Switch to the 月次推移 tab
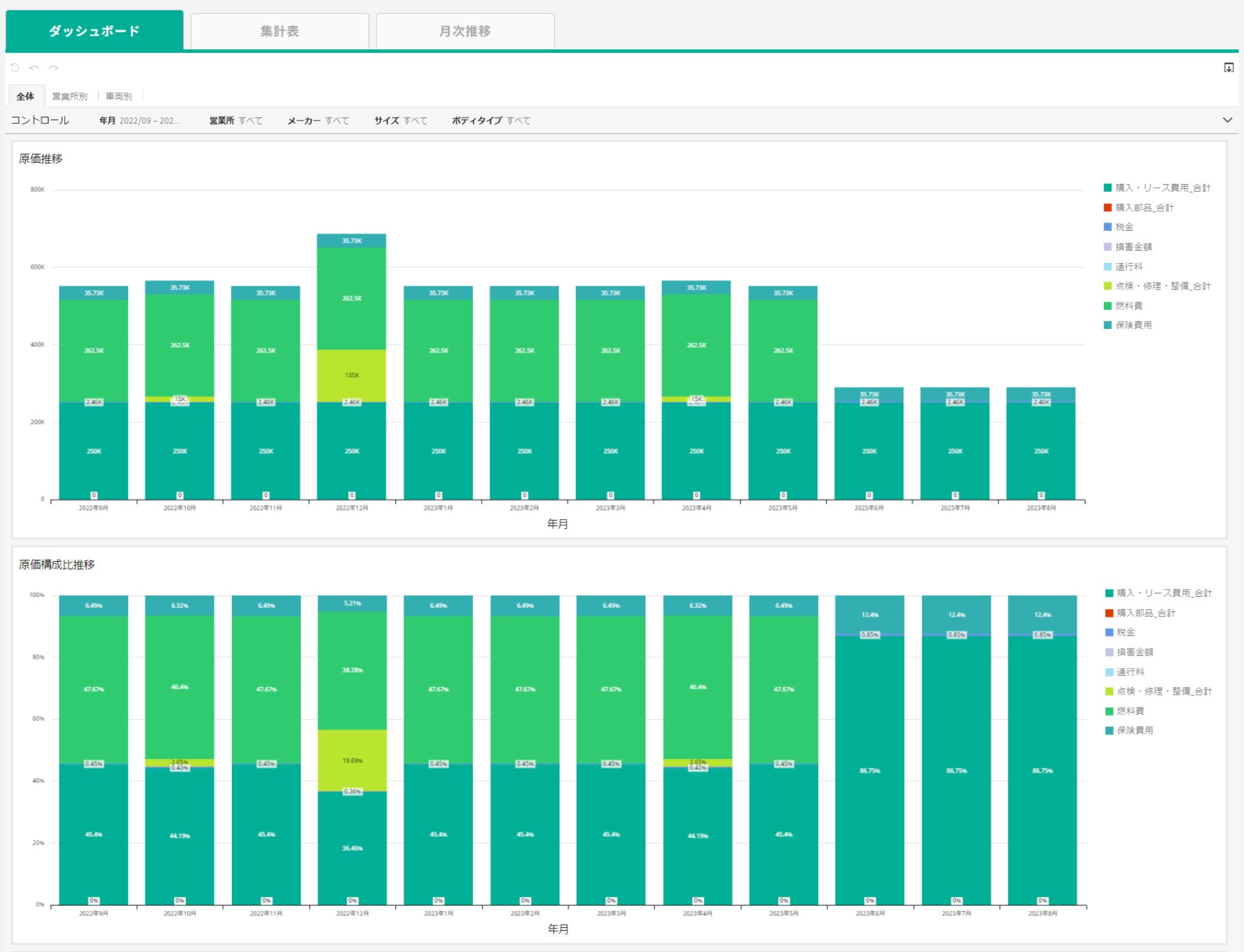The image size is (1244, 952). [x=465, y=31]
